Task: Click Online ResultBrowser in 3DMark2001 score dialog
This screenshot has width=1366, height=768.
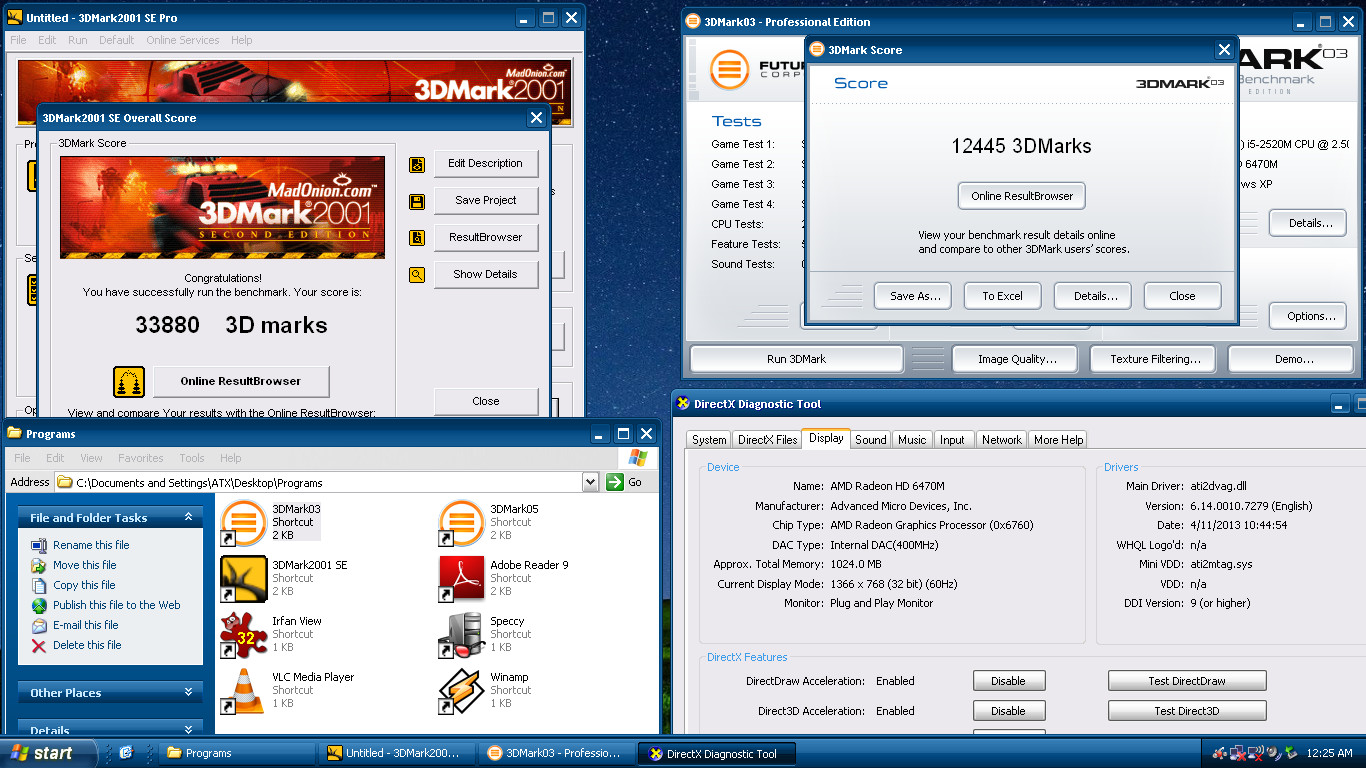Action: coord(241,382)
